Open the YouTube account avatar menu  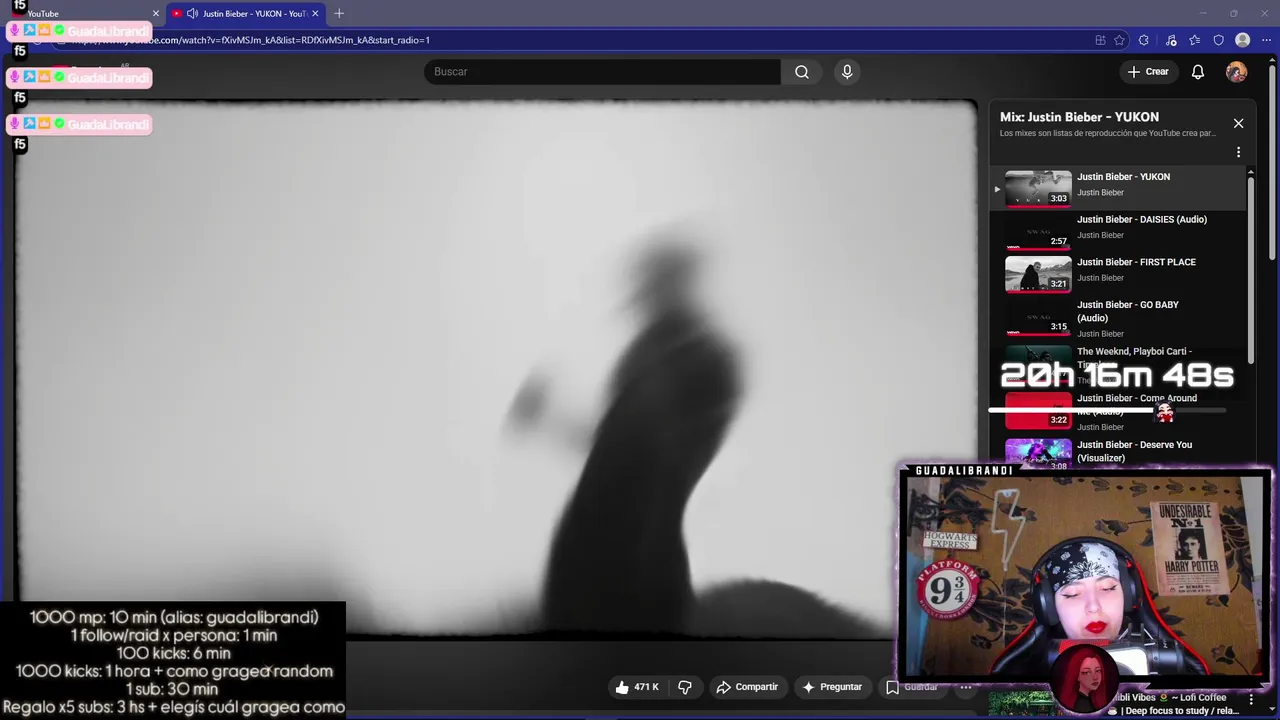pos(1237,72)
